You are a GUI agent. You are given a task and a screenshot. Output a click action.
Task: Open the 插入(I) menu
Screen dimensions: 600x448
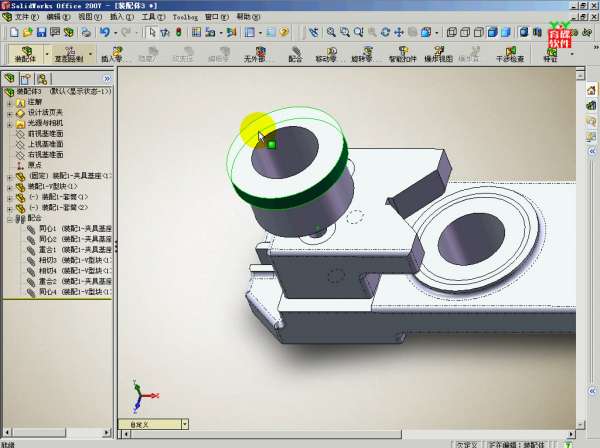[118, 17]
